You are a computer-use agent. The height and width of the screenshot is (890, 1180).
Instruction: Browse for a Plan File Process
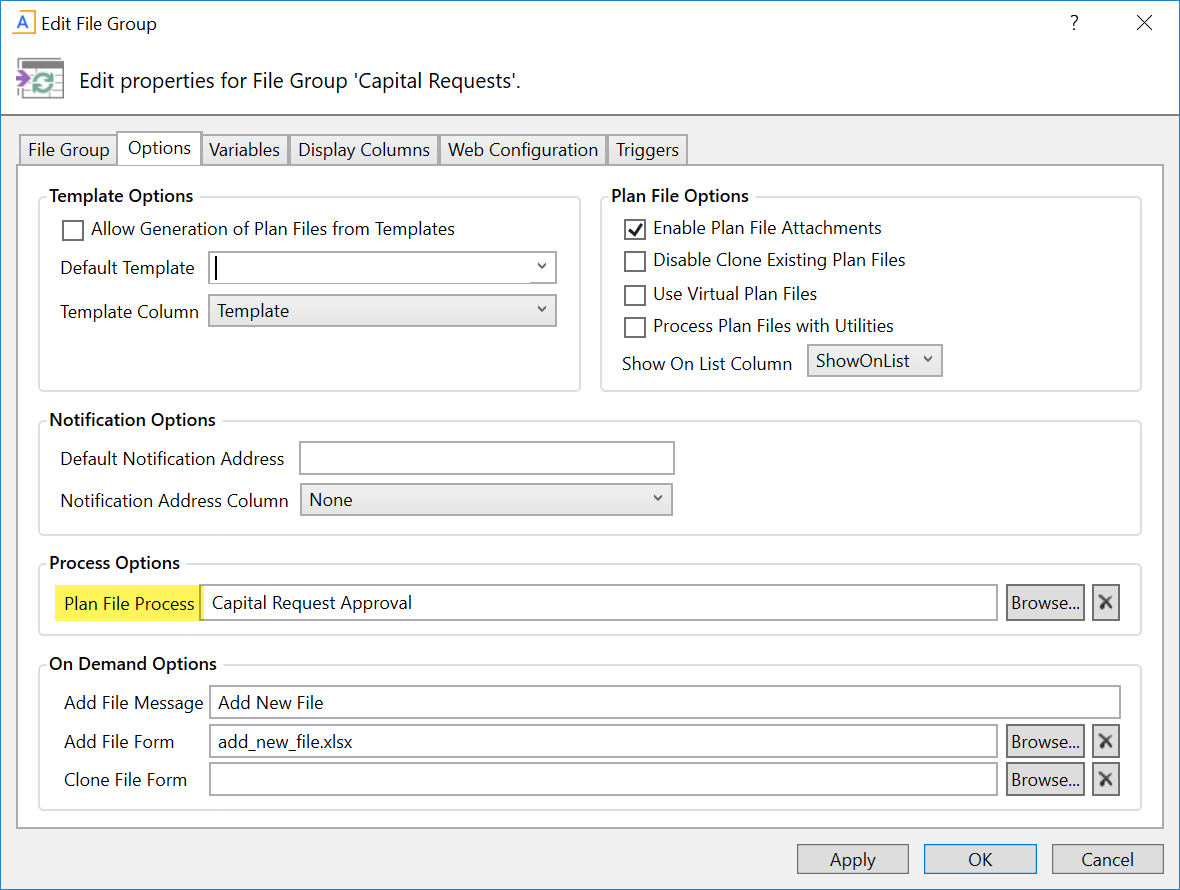1045,603
